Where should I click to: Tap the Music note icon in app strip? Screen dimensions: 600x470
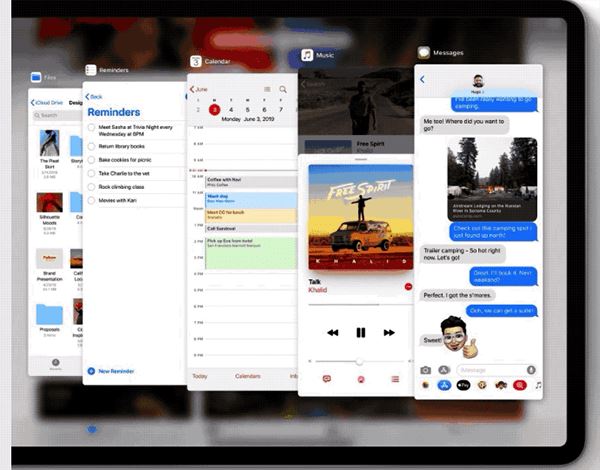tap(538, 385)
